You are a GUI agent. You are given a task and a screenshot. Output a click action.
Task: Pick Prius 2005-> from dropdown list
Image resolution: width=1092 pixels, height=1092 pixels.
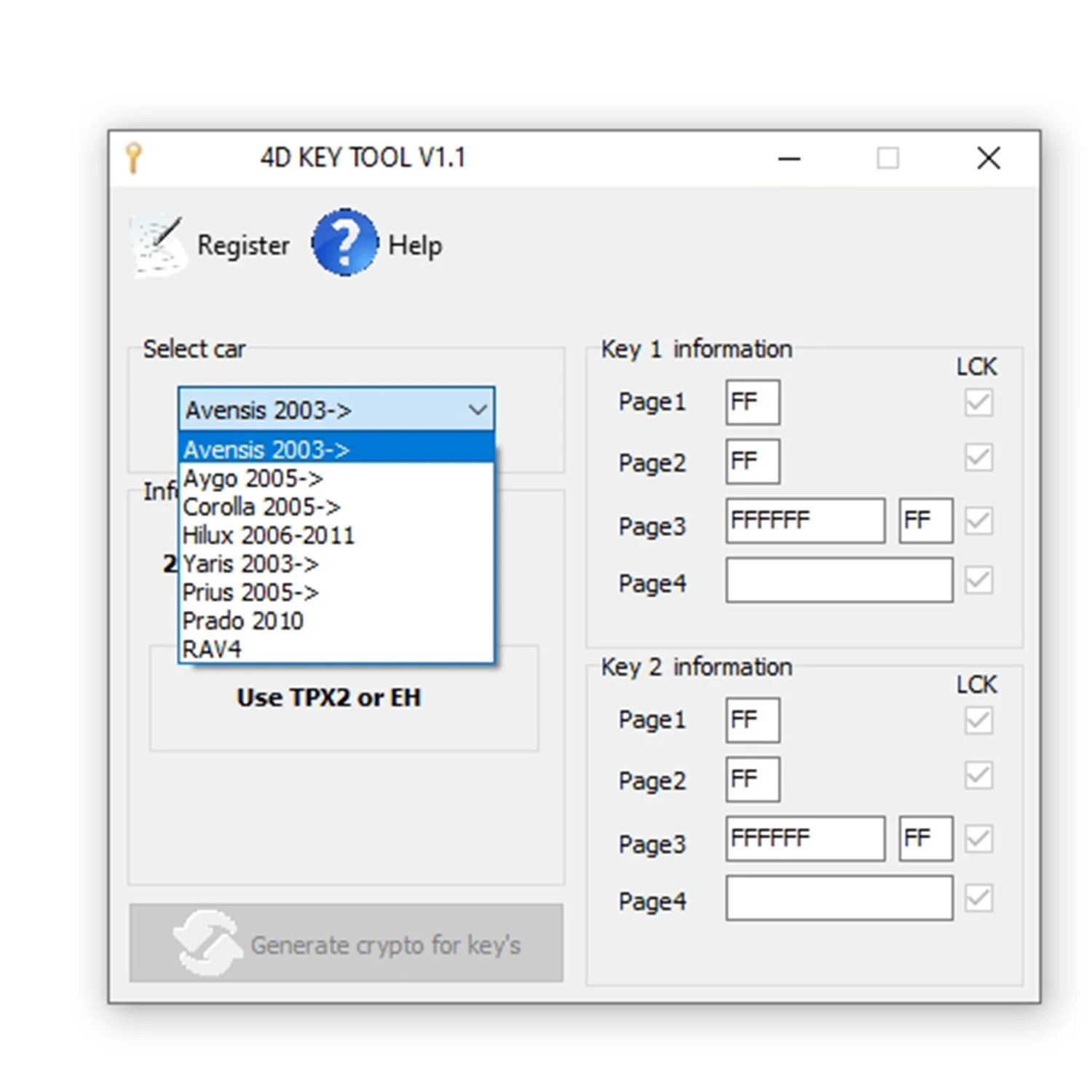click(336, 592)
